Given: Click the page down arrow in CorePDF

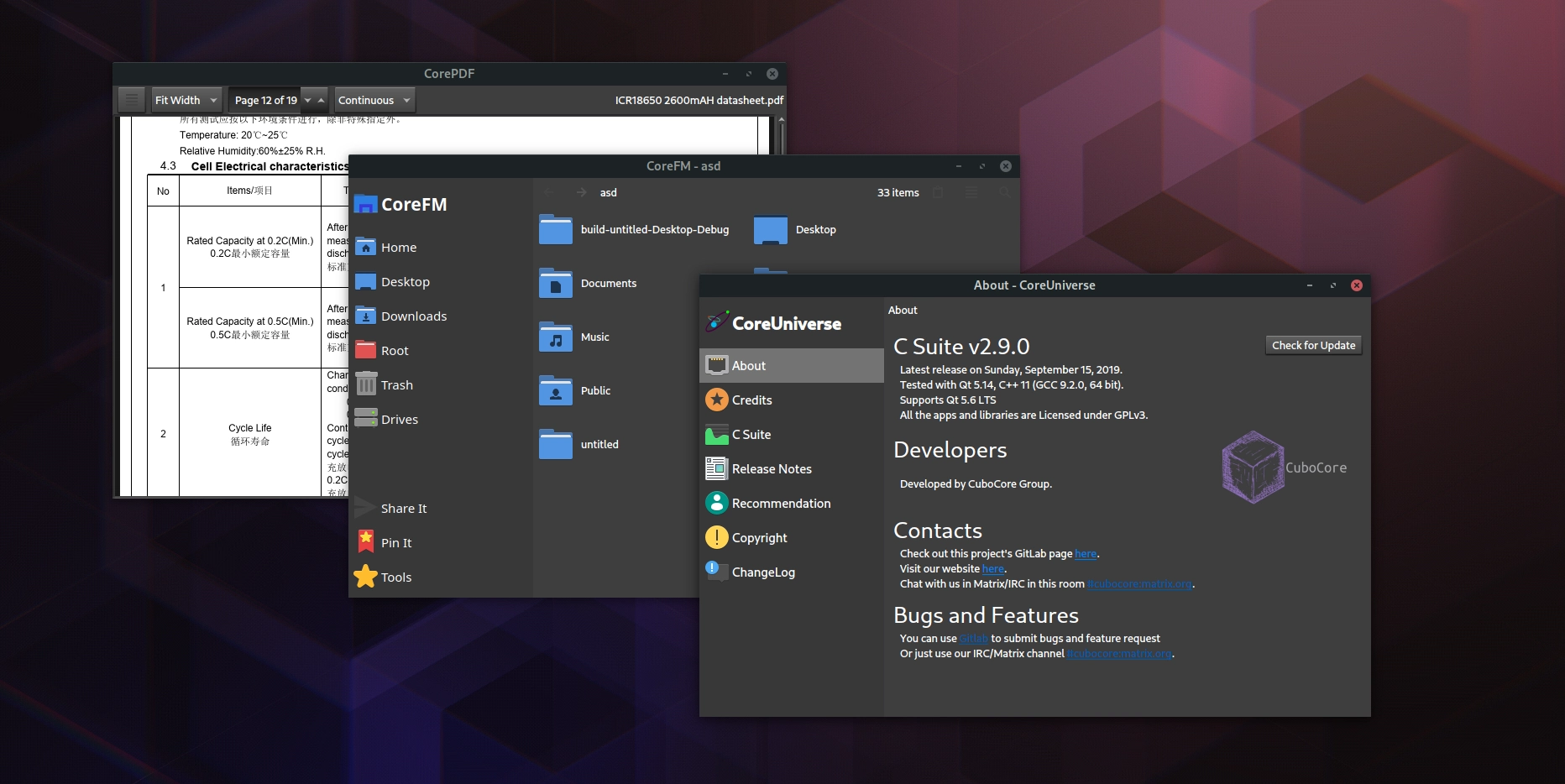Looking at the screenshot, I should click(307, 100).
